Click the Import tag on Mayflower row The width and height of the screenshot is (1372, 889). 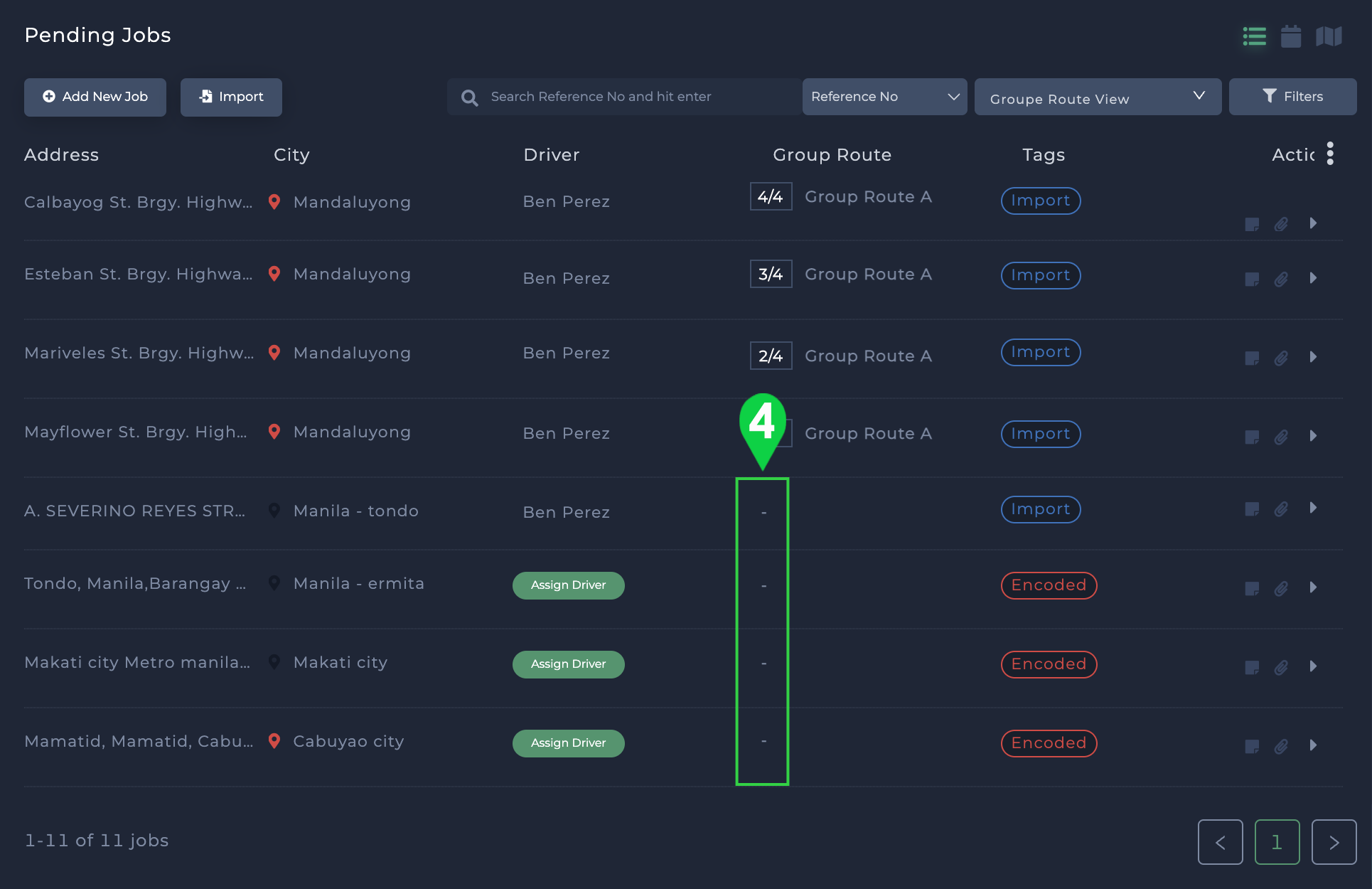click(1041, 433)
